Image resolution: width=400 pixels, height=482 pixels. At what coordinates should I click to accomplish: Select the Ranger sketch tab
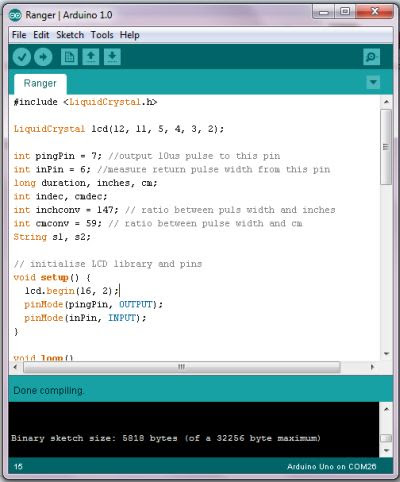40,83
